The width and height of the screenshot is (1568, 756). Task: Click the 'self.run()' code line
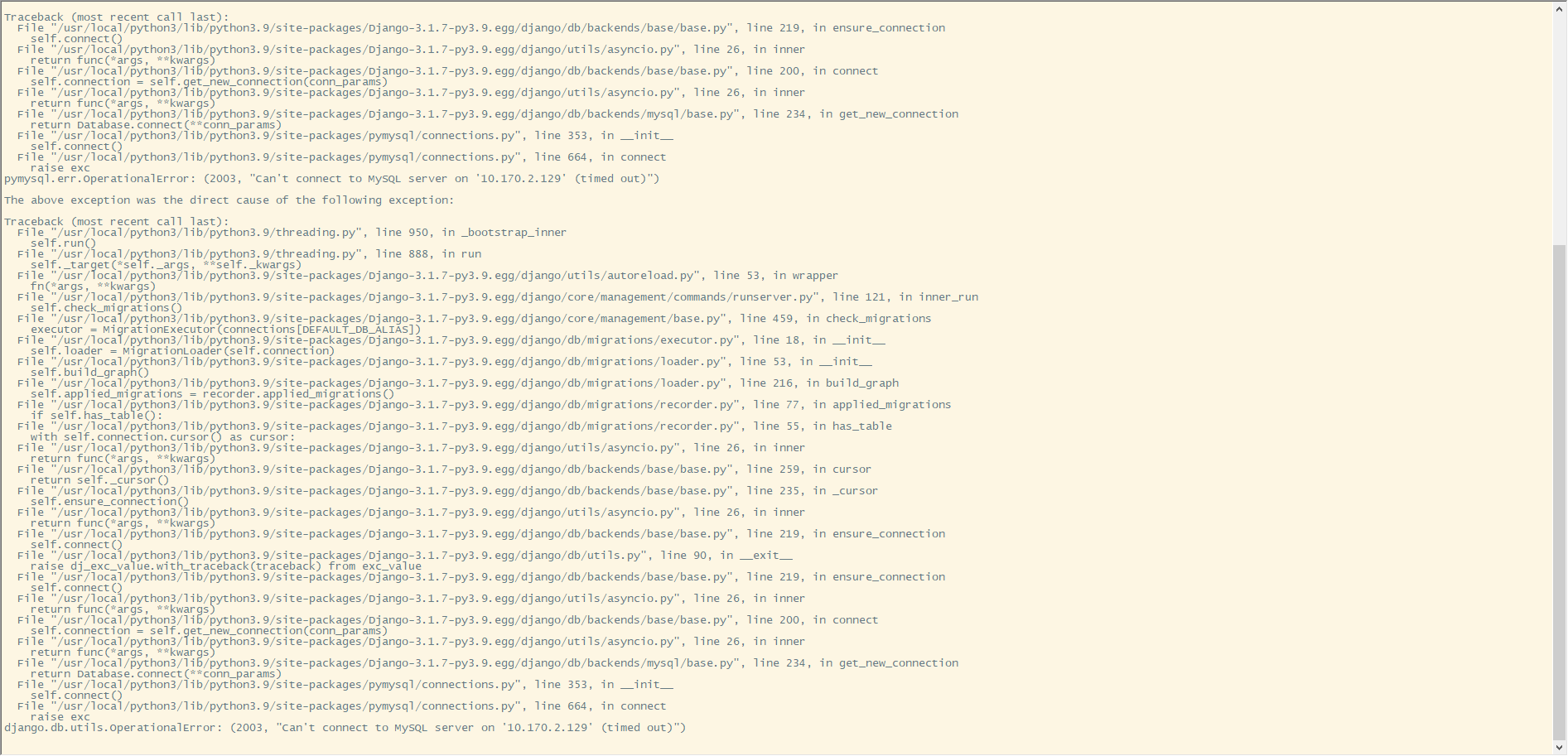64,243
